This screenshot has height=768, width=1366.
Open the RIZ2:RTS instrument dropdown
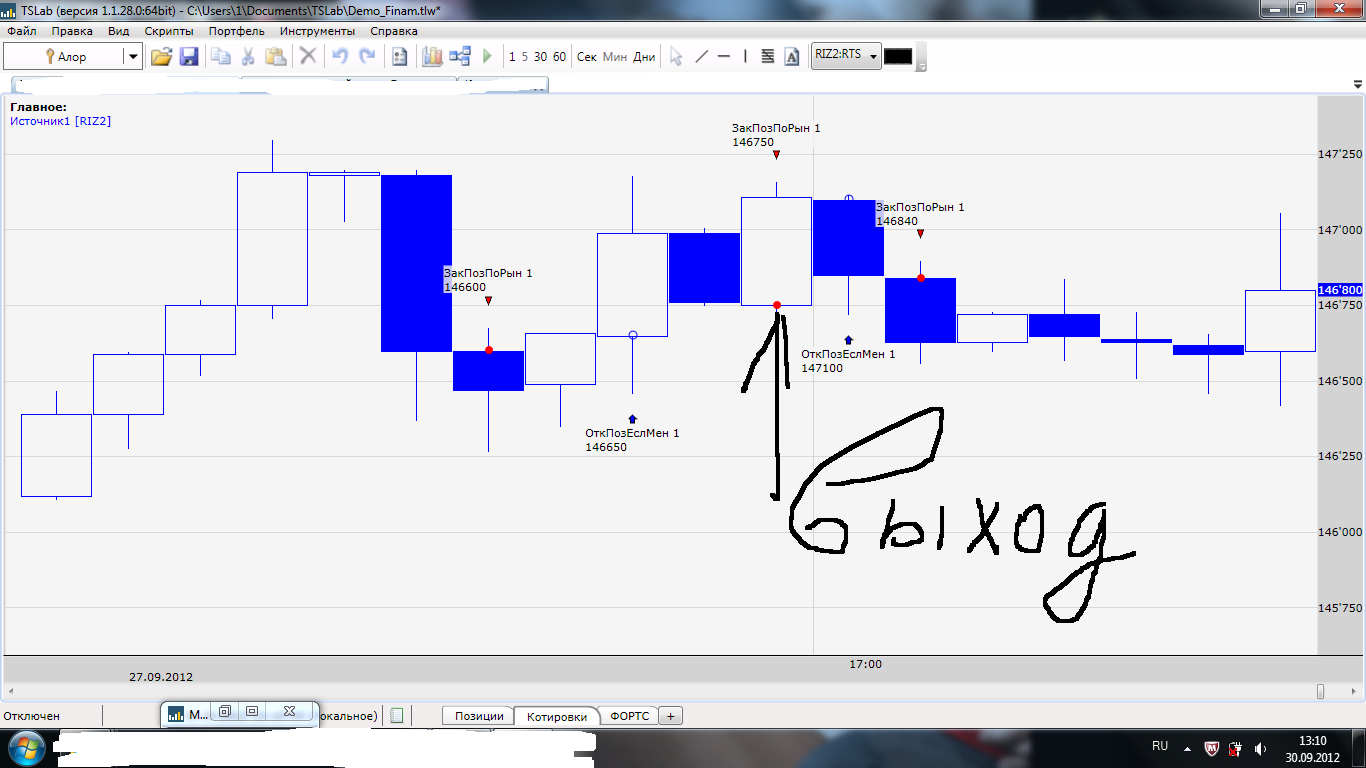[873, 56]
